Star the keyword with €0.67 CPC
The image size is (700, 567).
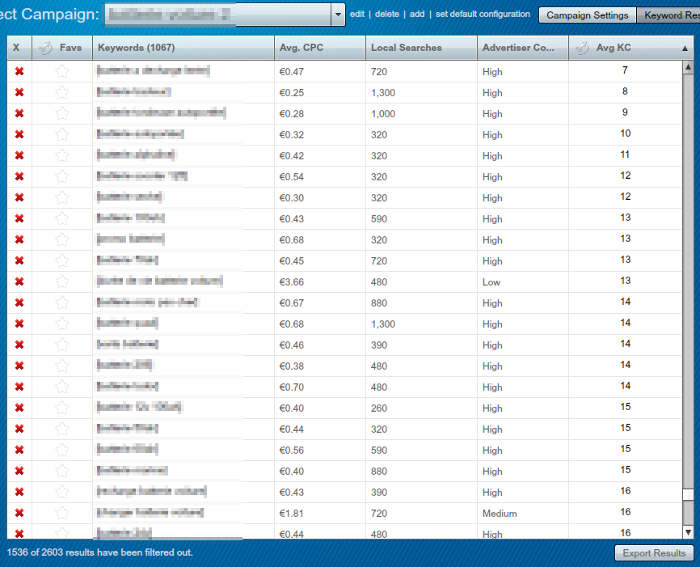tap(62, 303)
